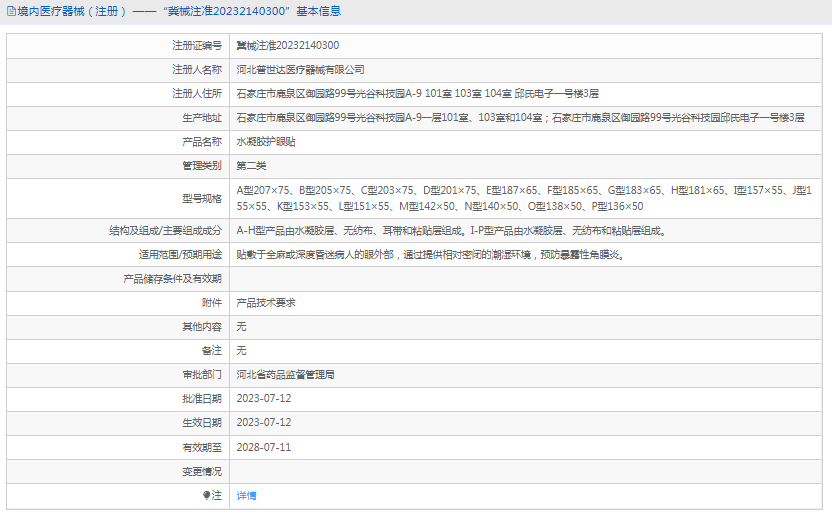The image size is (832, 515).
Task: Select registration number 冀械注准20232140300 in table
Action: [x=287, y=46]
